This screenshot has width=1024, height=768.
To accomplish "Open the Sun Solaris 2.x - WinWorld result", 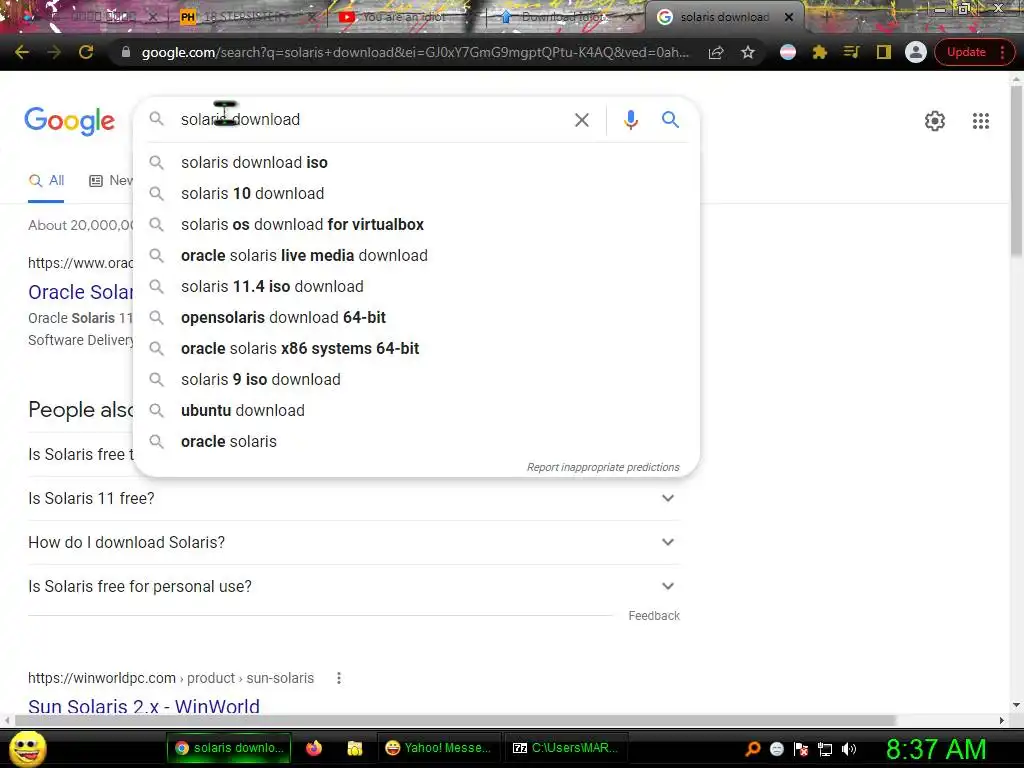I will tap(144, 706).
